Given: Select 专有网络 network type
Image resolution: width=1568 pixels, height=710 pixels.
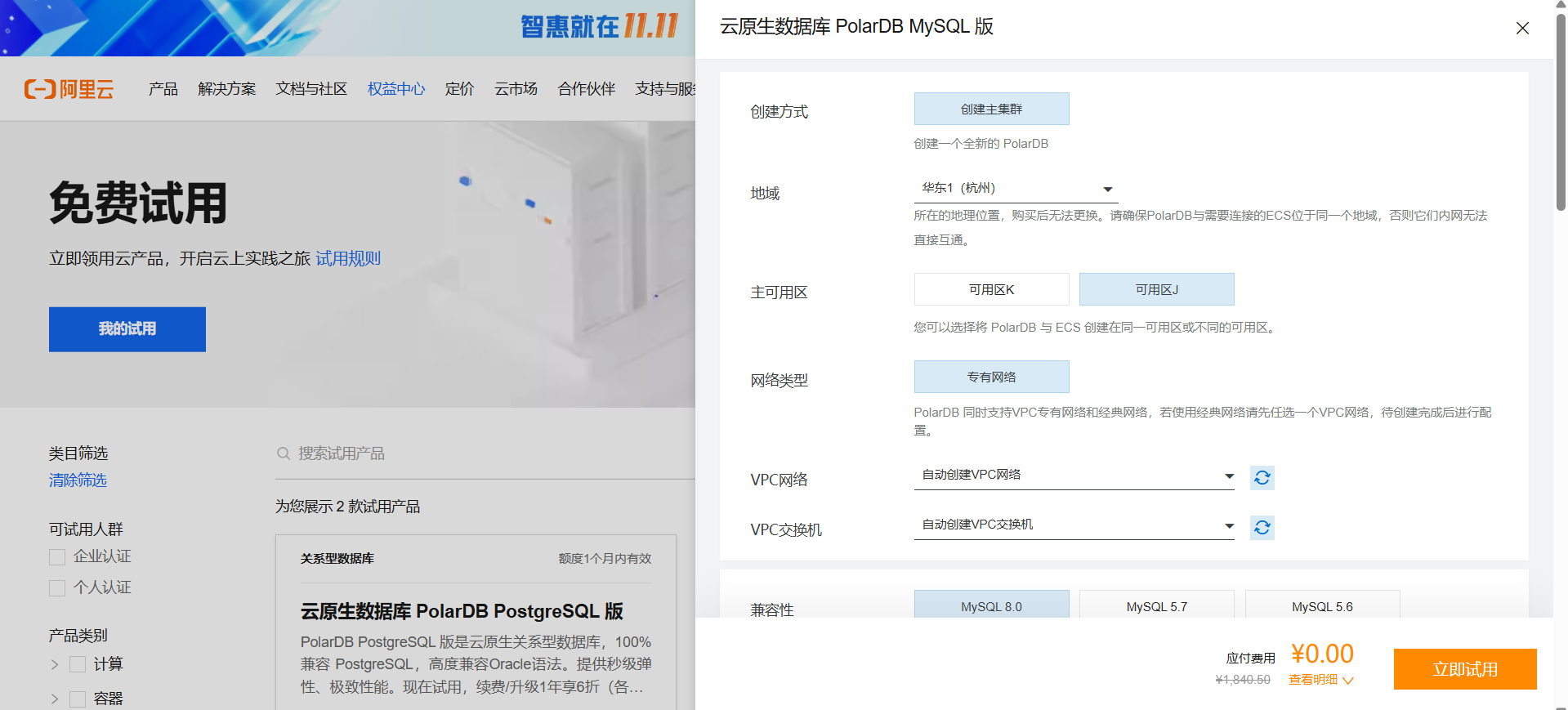Looking at the screenshot, I should [991, 377].
